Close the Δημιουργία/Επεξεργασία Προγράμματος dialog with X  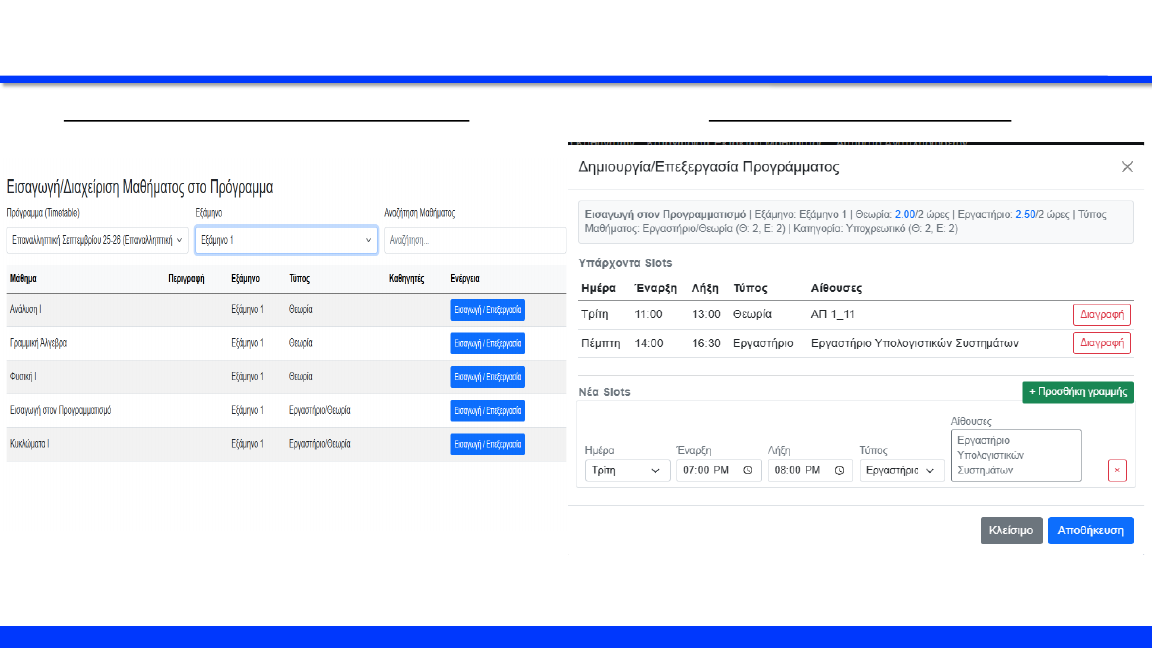click(x=1127, y=167)
